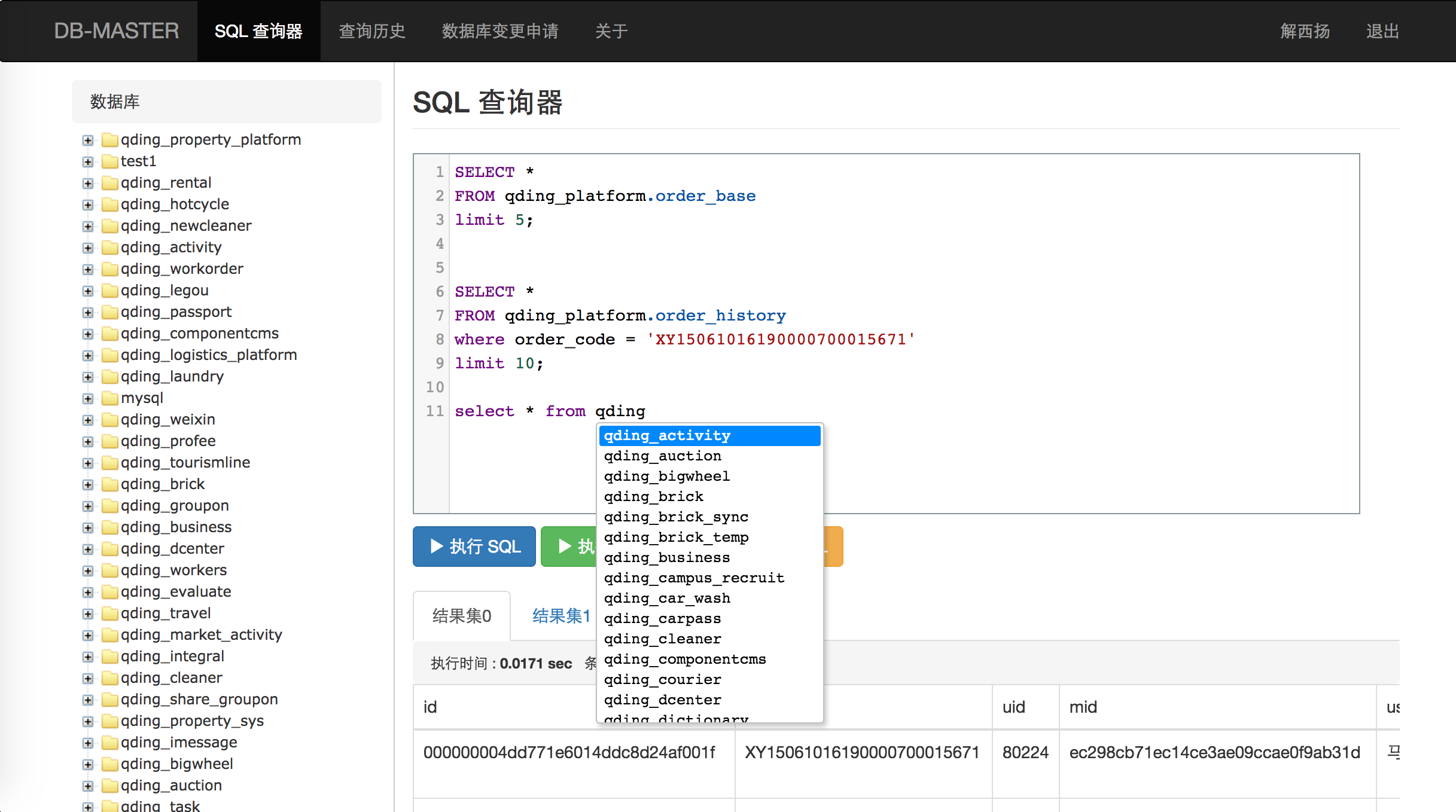
Task: Switch to the 结果集1 tab
Action: pos(561,616)
